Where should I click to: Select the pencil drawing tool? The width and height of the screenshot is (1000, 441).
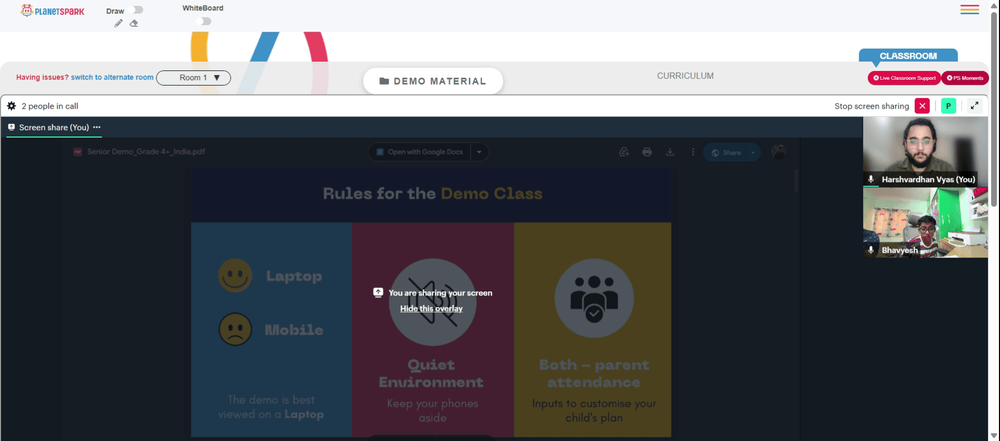tap(119, 23)
